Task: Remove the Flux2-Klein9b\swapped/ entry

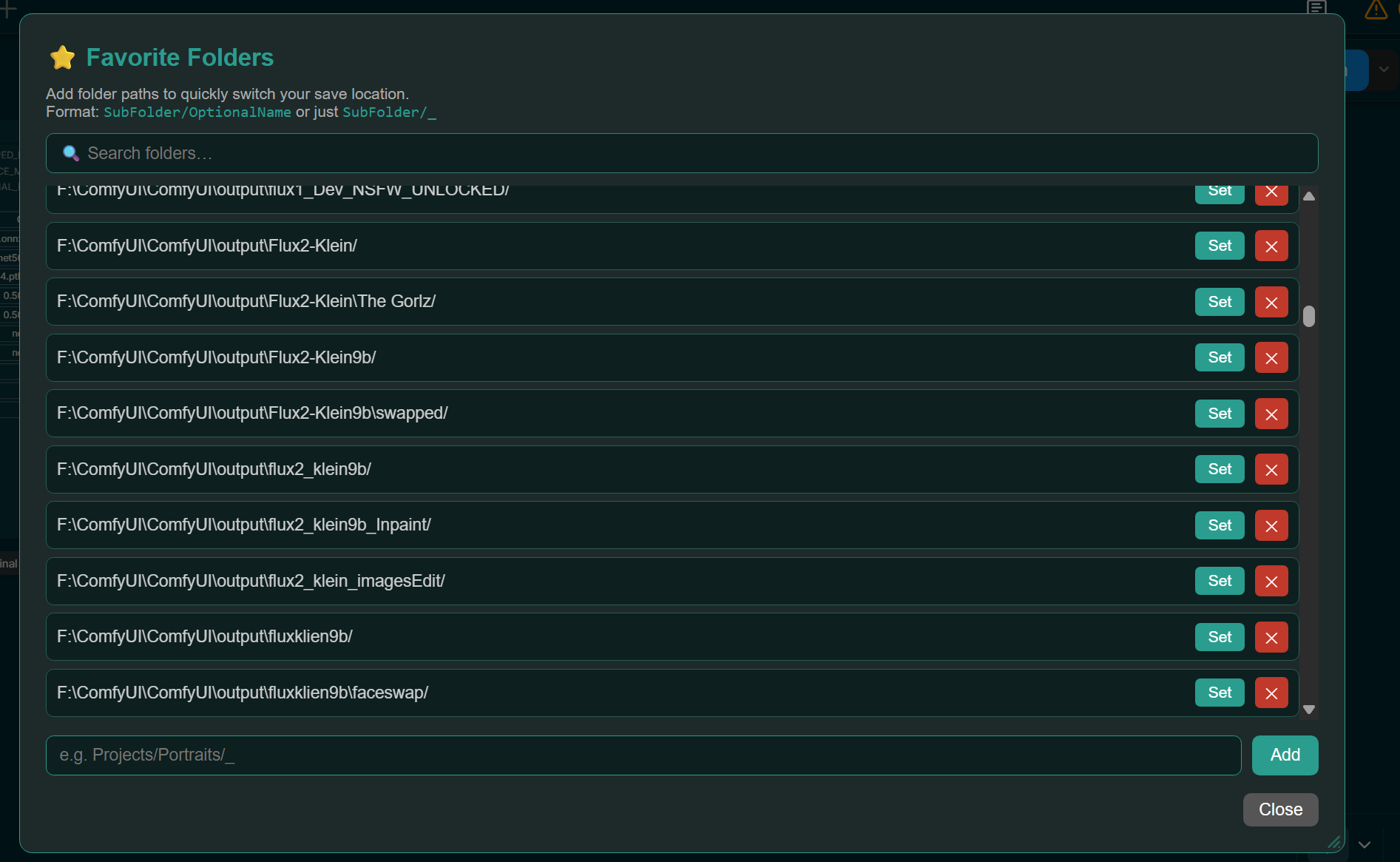Action: (1271, 414)
